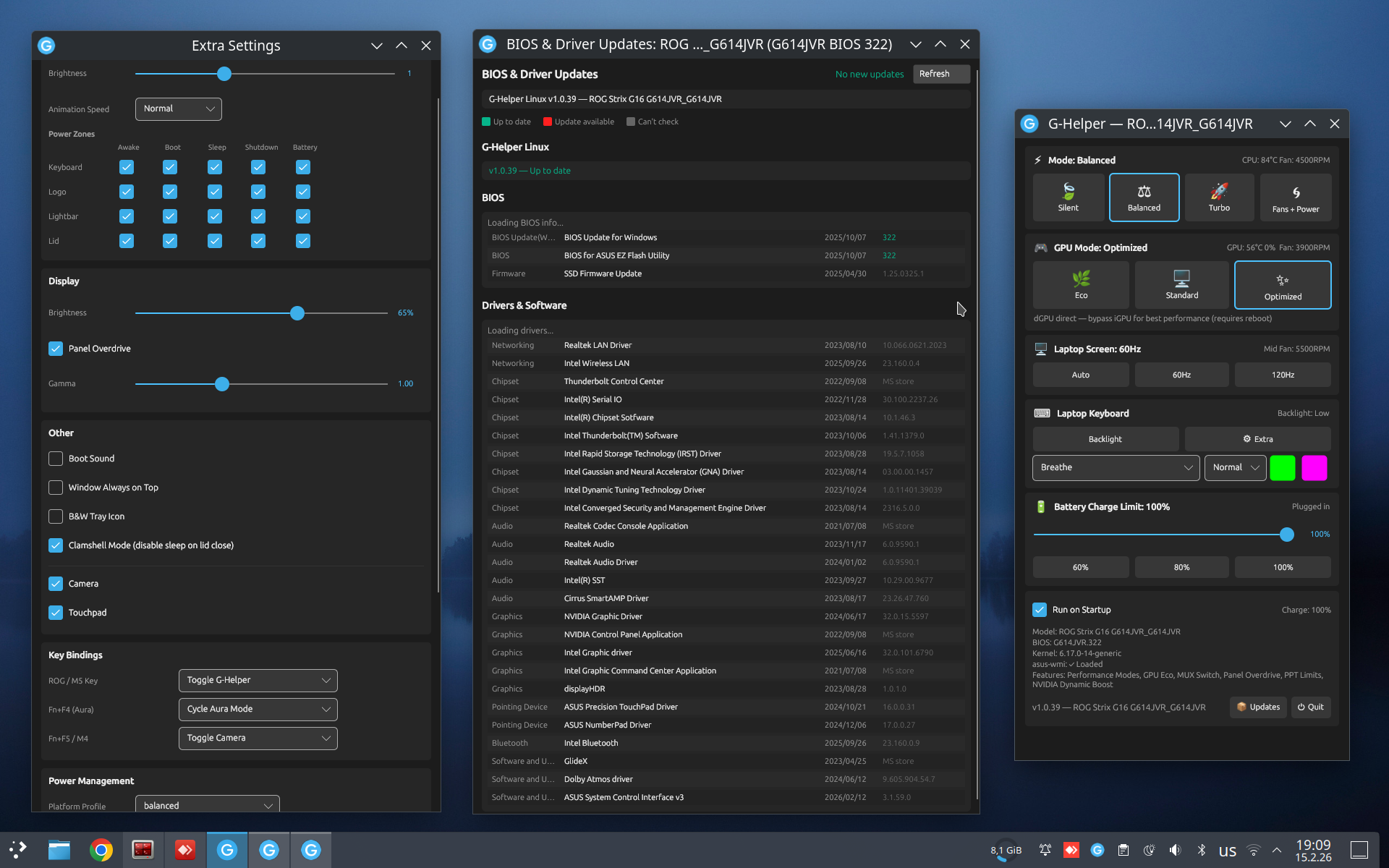This screenshot has height=868, width=1389.
Task: Activate Turbo rocket performance mode
Action: coord(1218,192)
